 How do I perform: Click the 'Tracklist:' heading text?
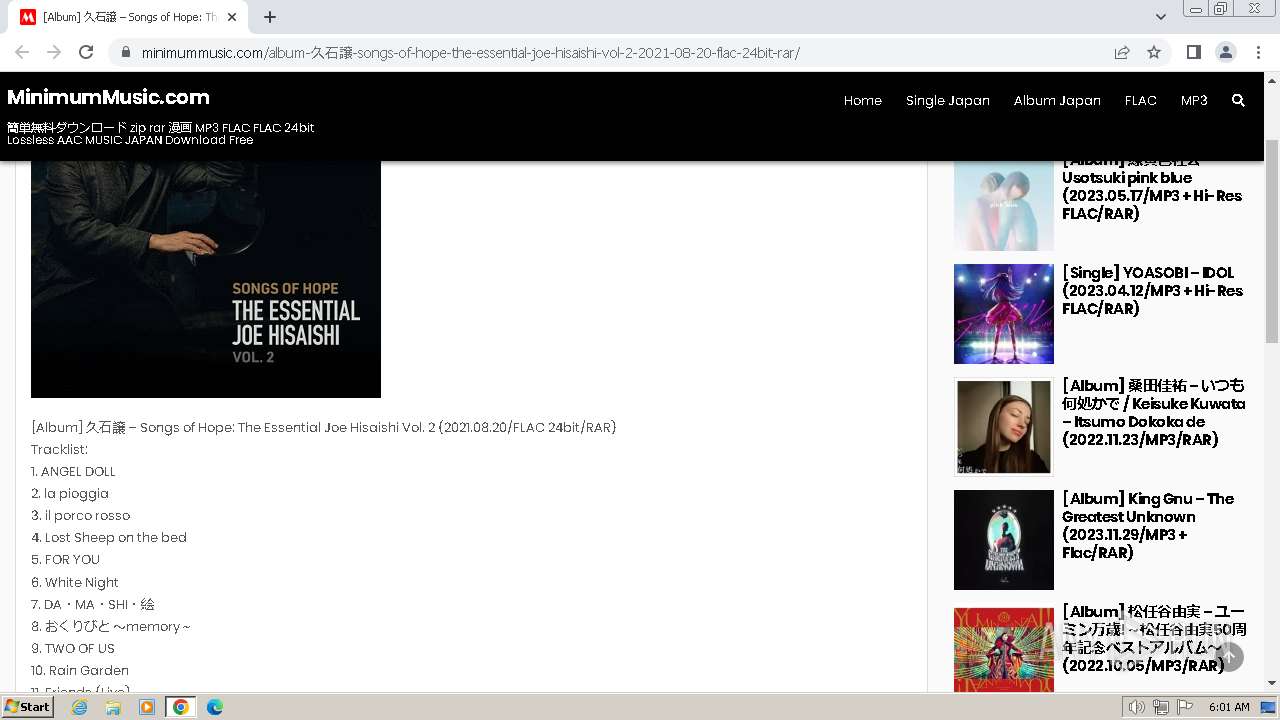[59, 449]
